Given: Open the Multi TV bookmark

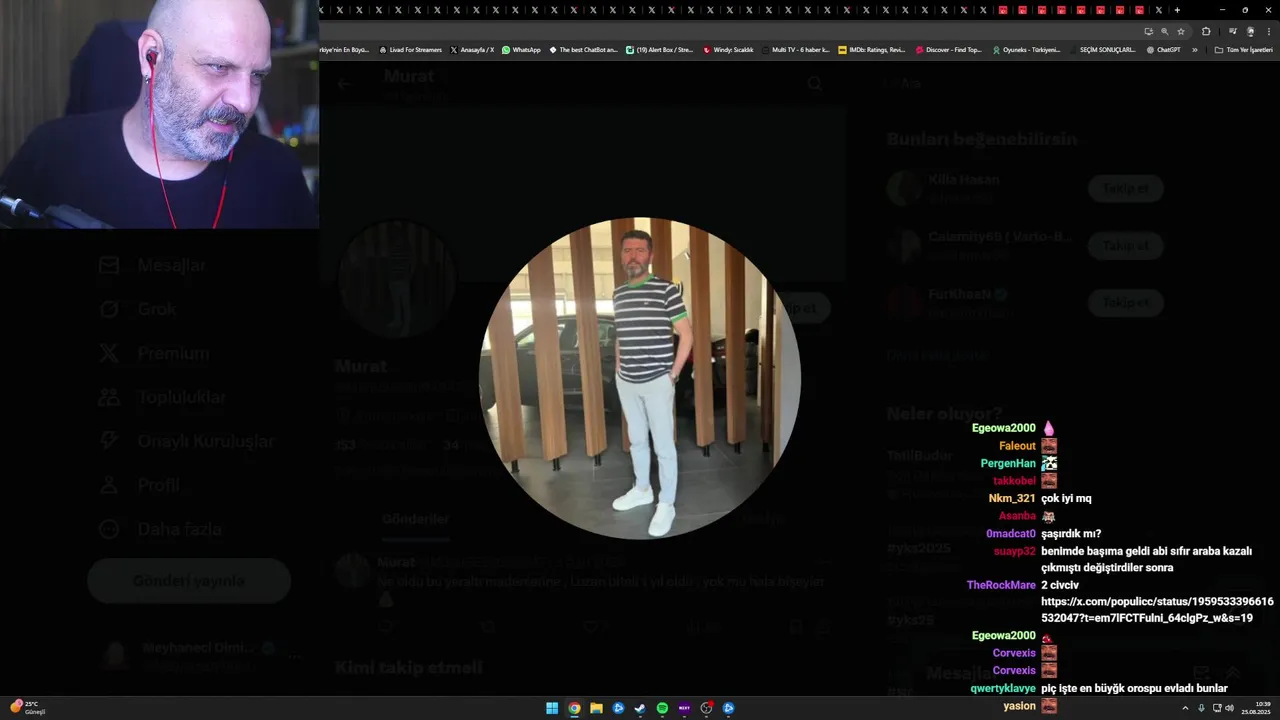Looking at the screenshot, I should pyautogui.click(x=795, y=49).
